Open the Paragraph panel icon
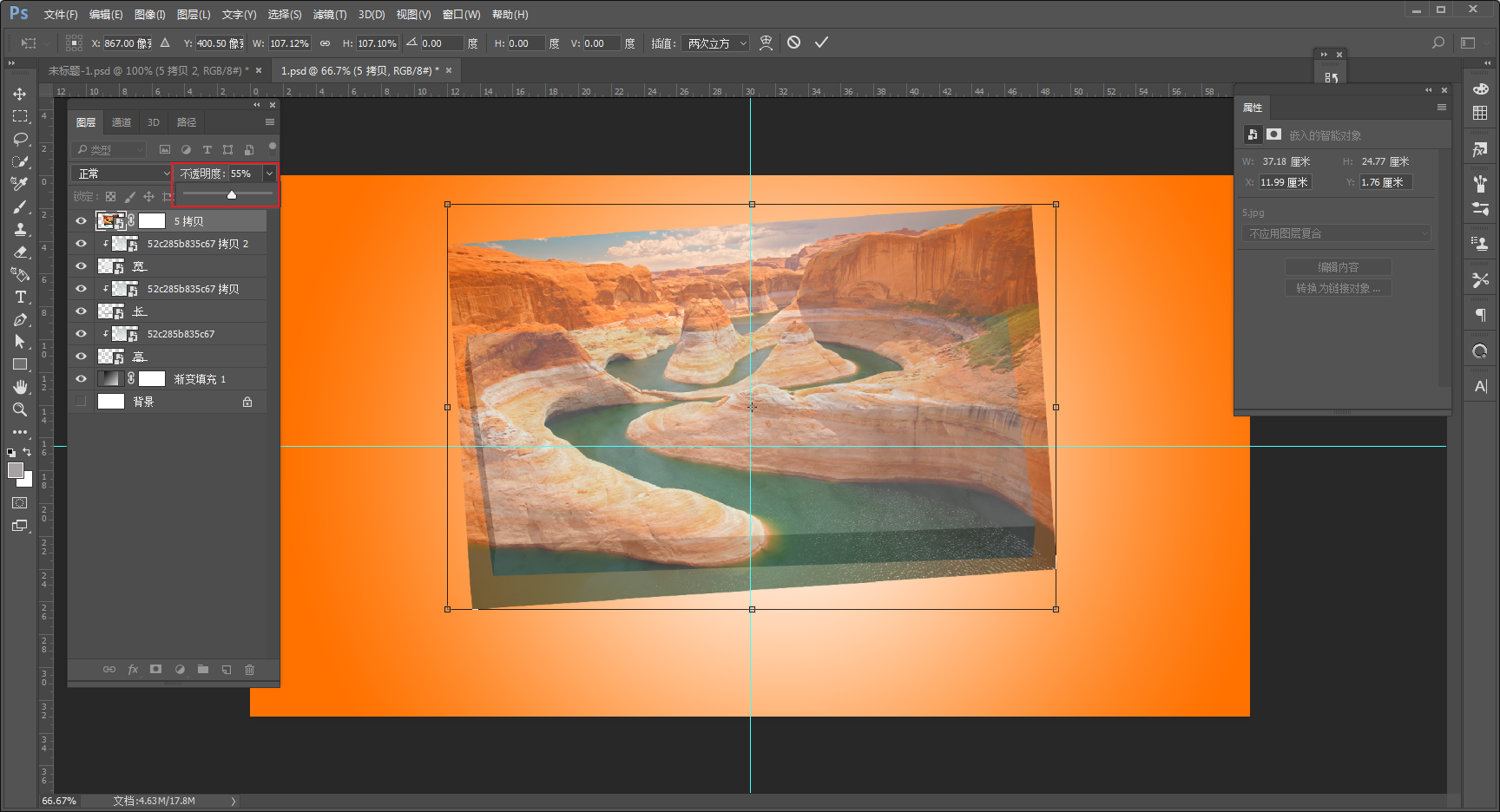 pos(1480,315)
